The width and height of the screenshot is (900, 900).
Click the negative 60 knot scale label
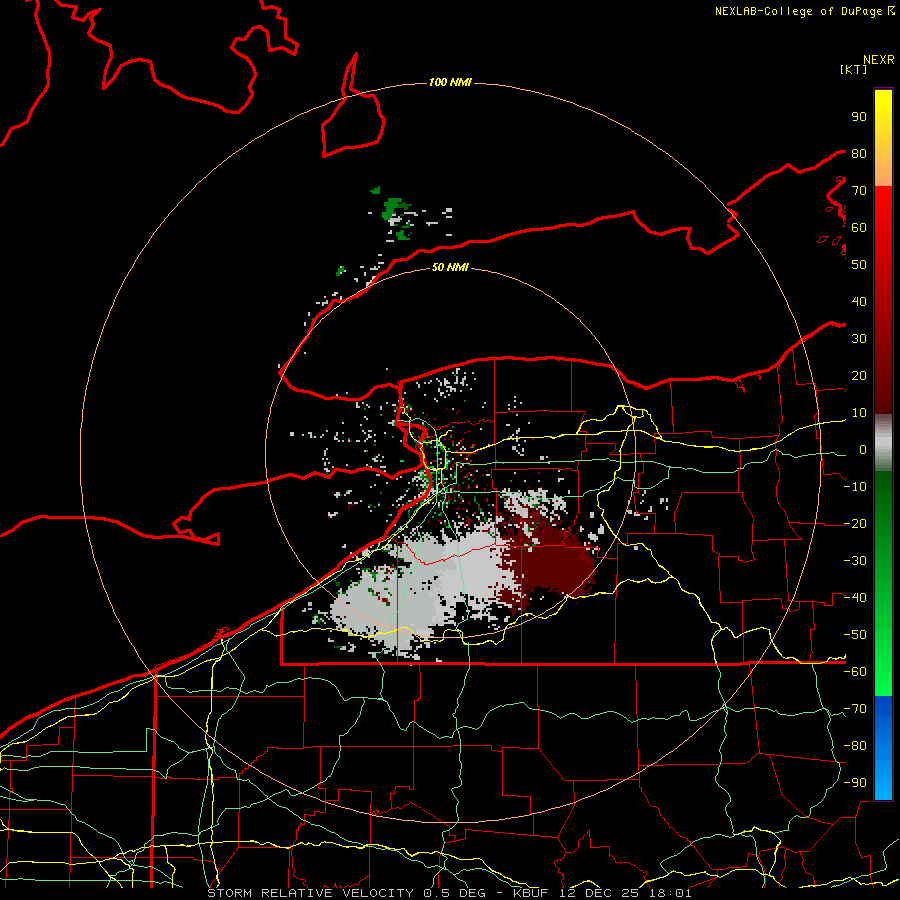[x=855, y=672]
